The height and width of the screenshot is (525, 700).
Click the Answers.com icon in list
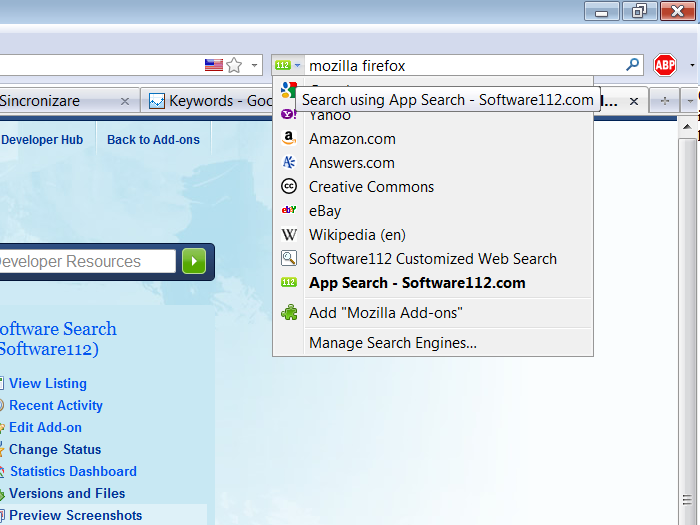click(x=289, y=162)
